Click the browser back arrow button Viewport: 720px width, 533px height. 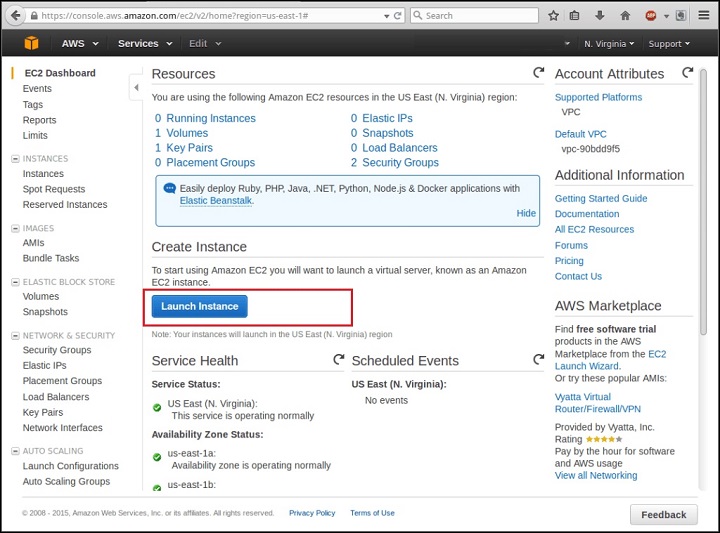tap(16, 16)
